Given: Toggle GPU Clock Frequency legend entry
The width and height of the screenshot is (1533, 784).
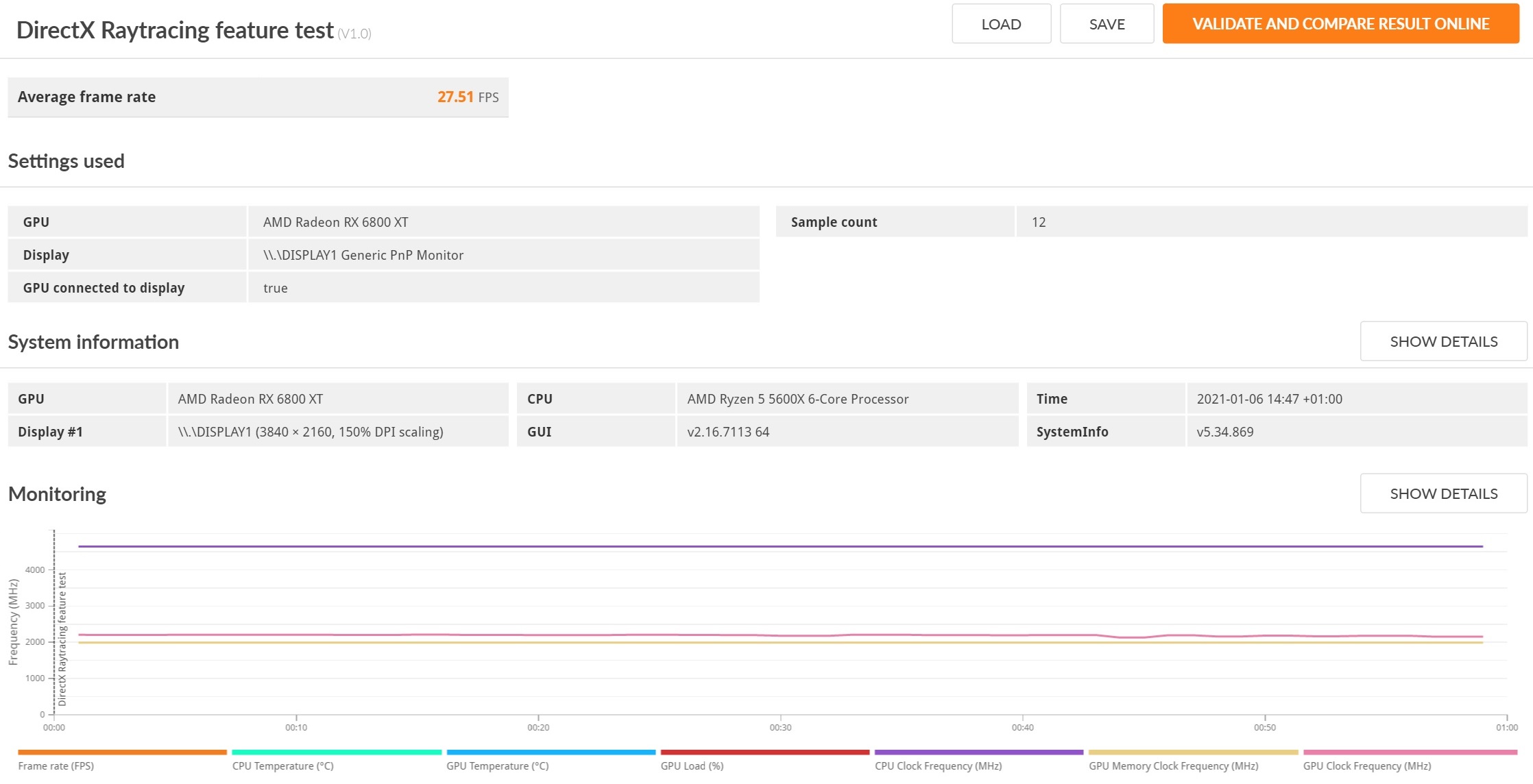Looking at the screenshot, I should [1410, 761].
